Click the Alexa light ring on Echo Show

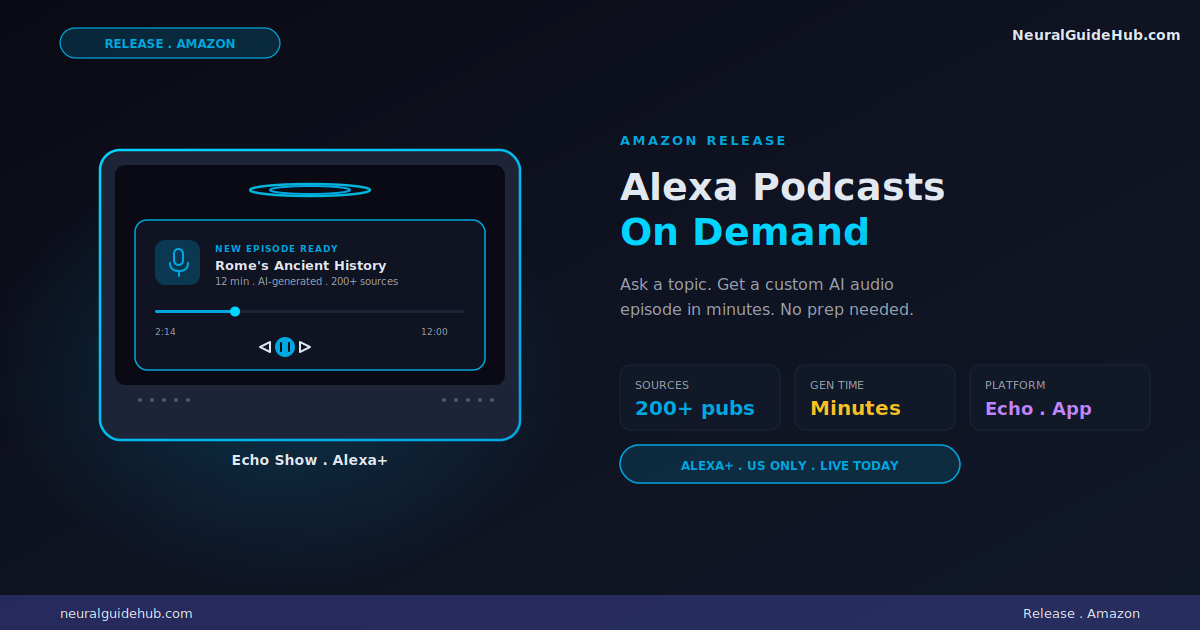pyautogui.click(x=310, y=190)
